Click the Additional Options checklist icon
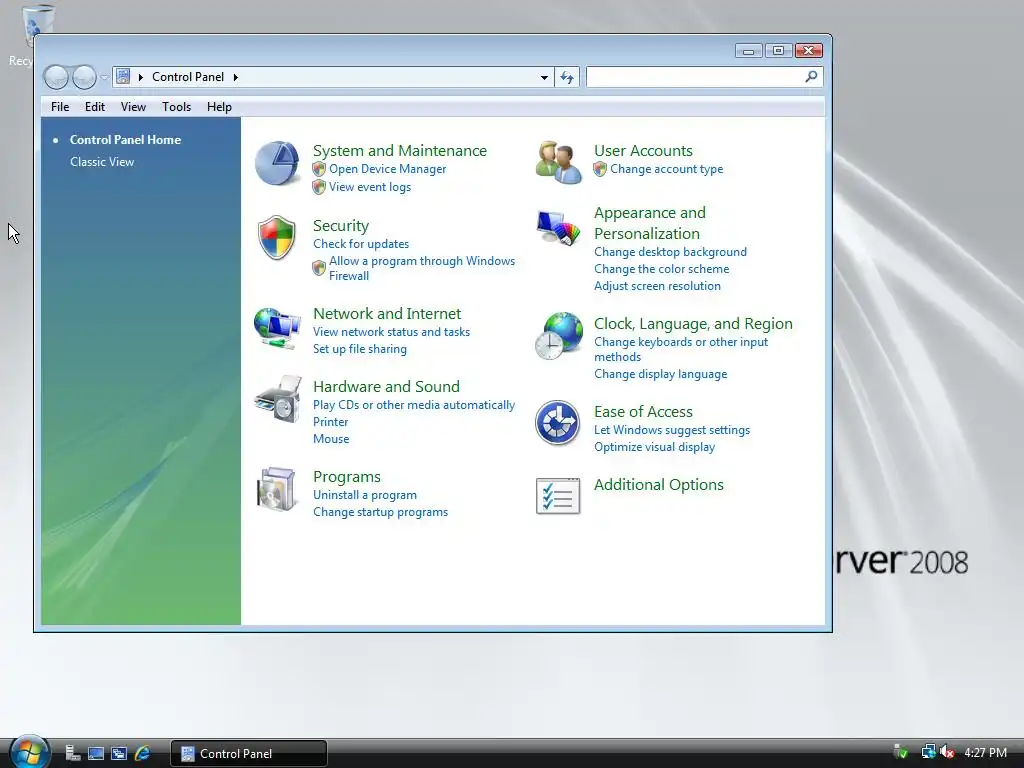1024x768 pixels. coord(558,496)
